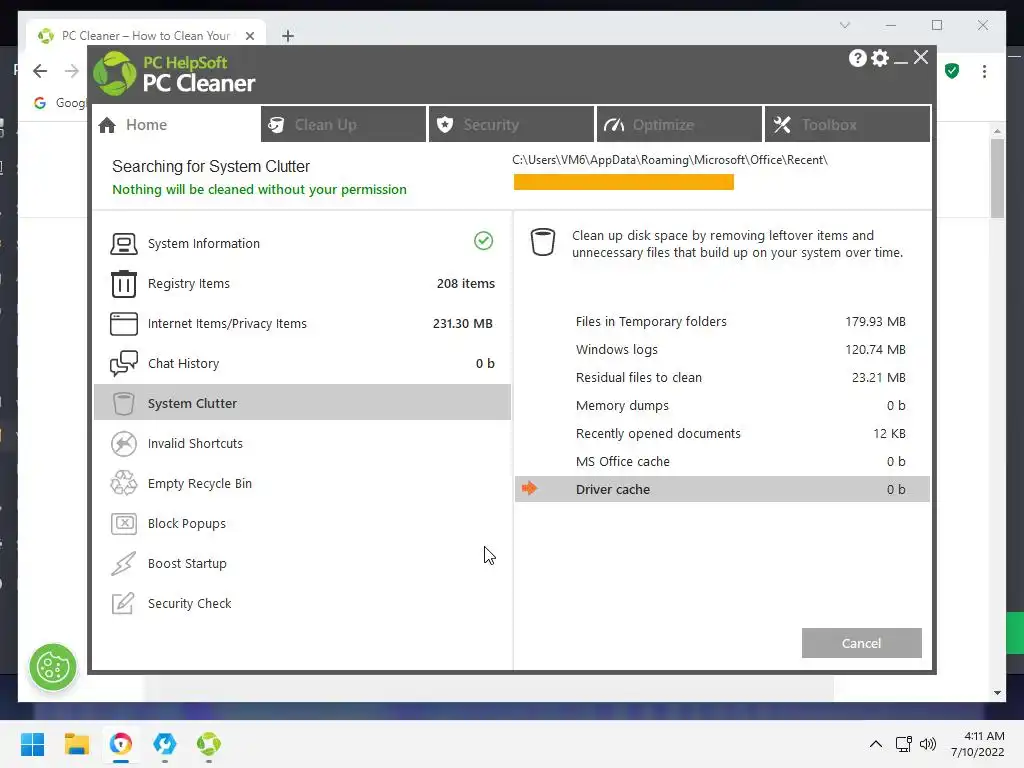This screenshot has width=1024, height=768.
Task: Click the 208 items registry count
Action: (466, 283)
